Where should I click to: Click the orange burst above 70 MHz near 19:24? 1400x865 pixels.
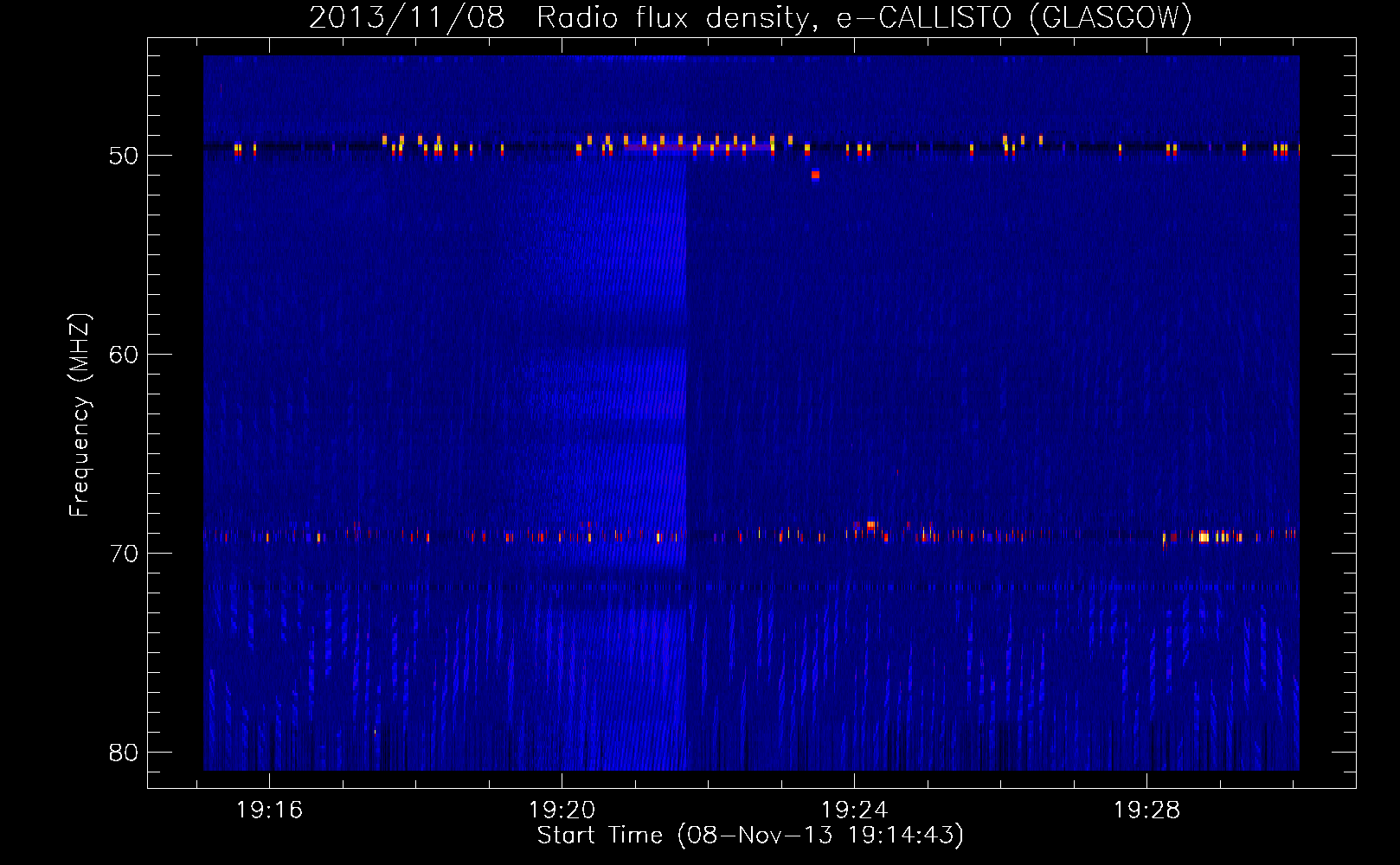(x=870, y=525)
